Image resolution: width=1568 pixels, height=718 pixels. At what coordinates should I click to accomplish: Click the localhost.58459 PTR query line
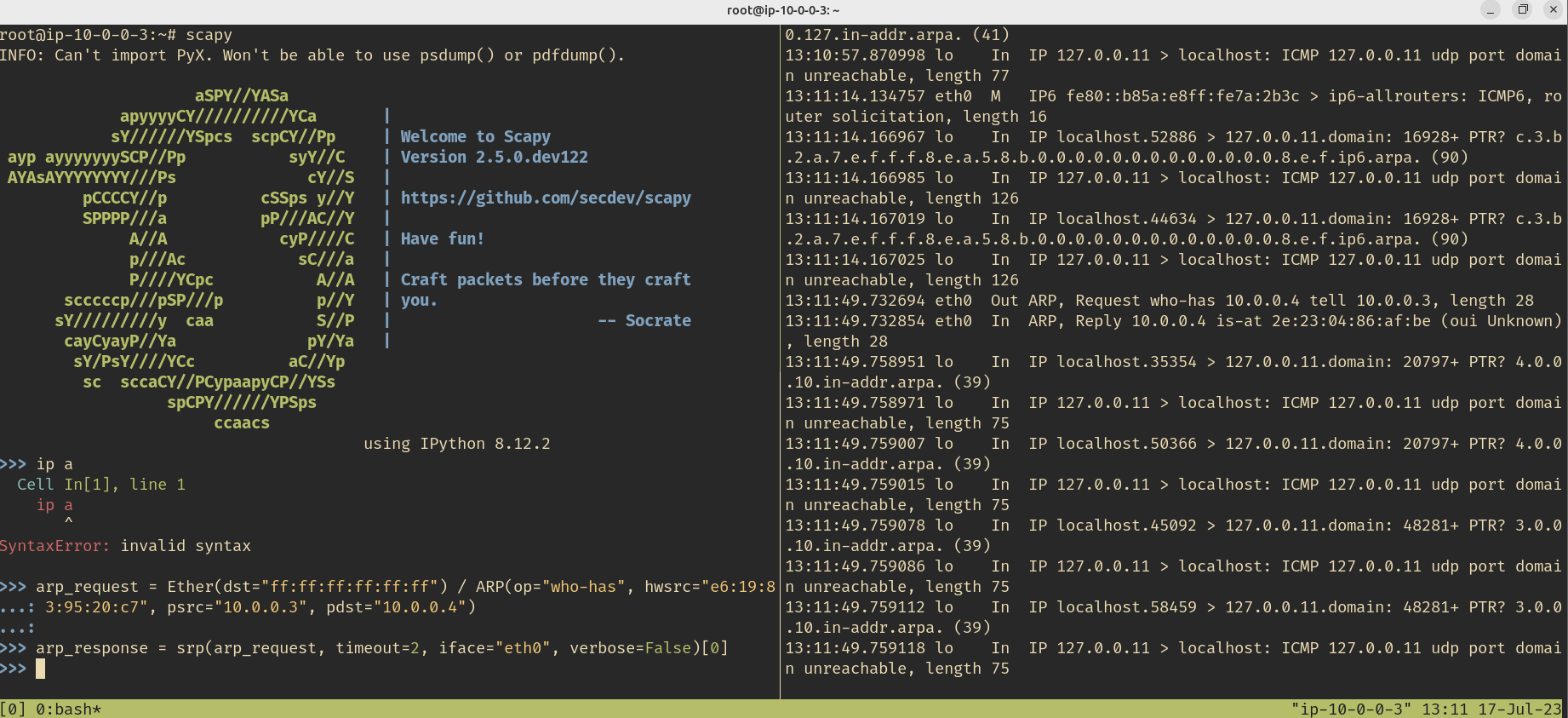point(1174,617)
